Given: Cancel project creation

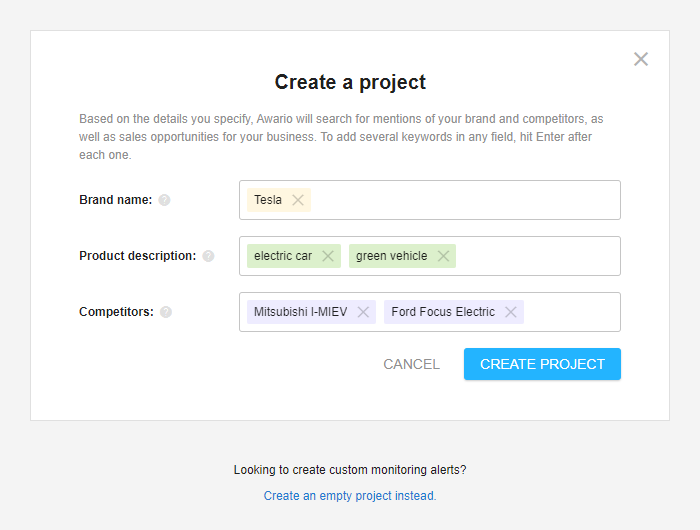Looking at the screenshot, I should (x=411, y=364).
